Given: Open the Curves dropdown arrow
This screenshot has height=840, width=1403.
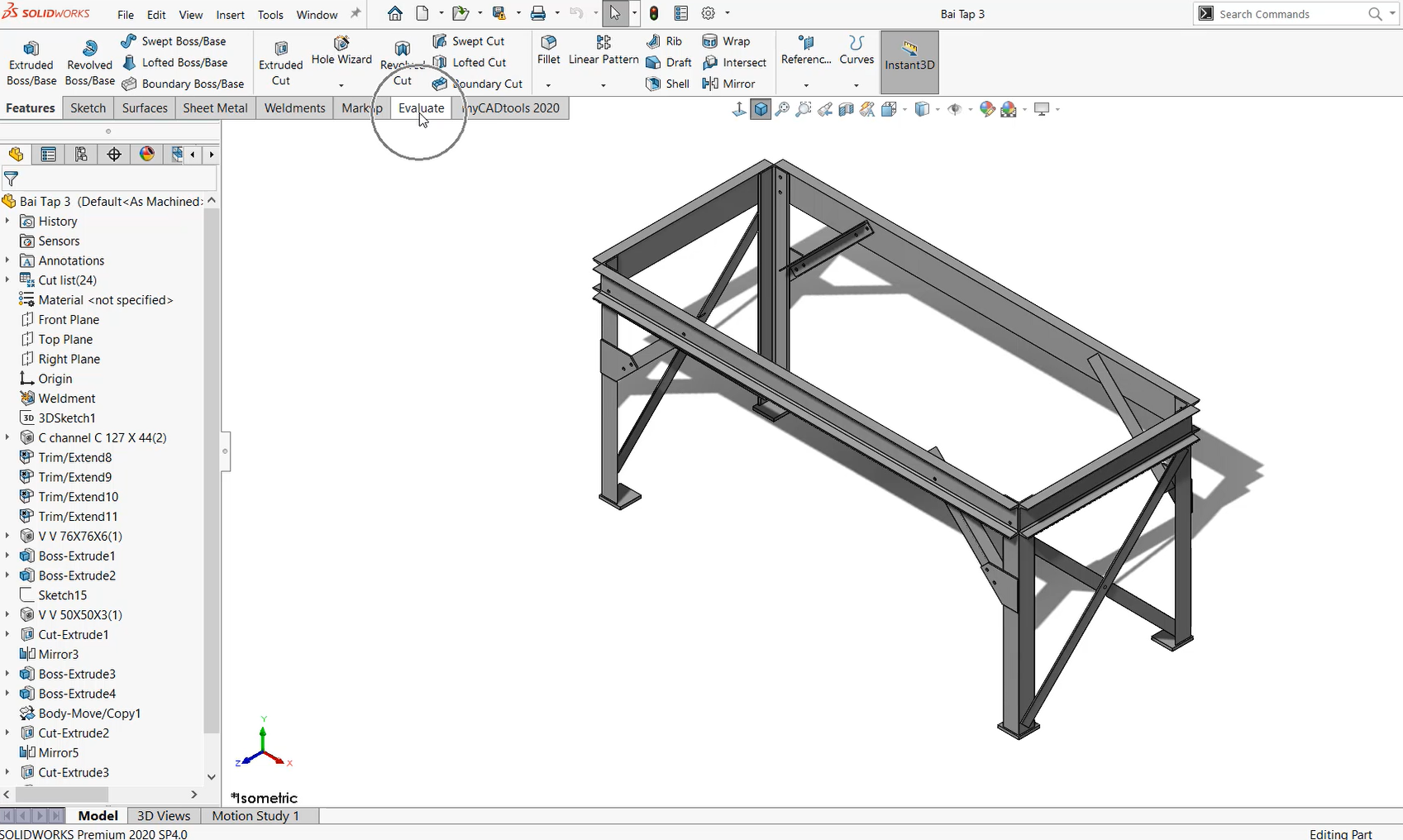Looking at the screenshot, I should point(857,85).
